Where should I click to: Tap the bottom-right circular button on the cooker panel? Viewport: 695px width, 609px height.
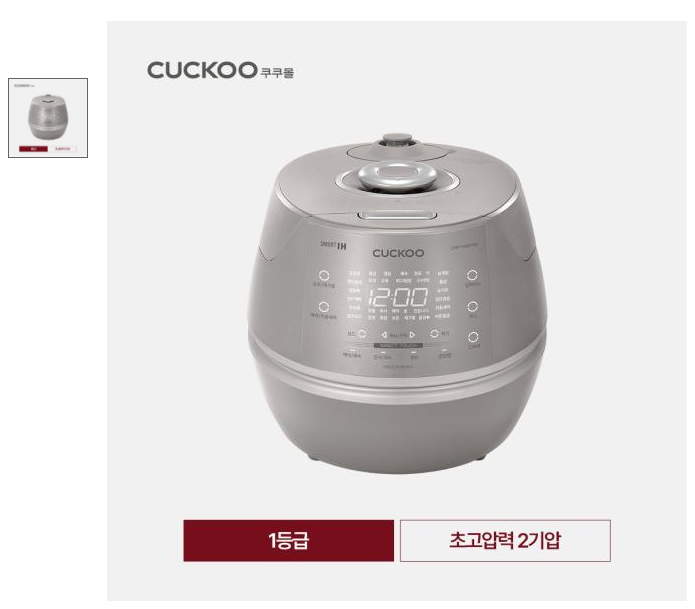pyautogui.click(x=473, y=336)
